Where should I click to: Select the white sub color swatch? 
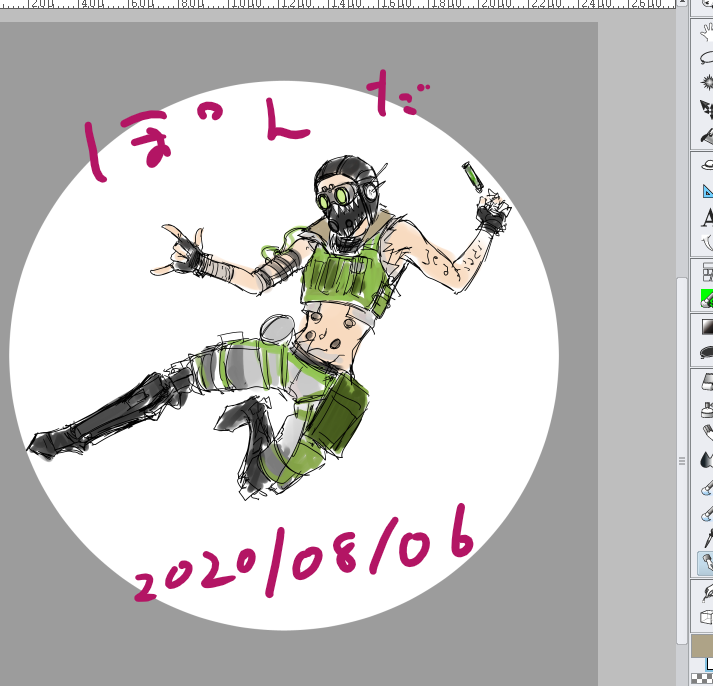click(x=708, y=664)
